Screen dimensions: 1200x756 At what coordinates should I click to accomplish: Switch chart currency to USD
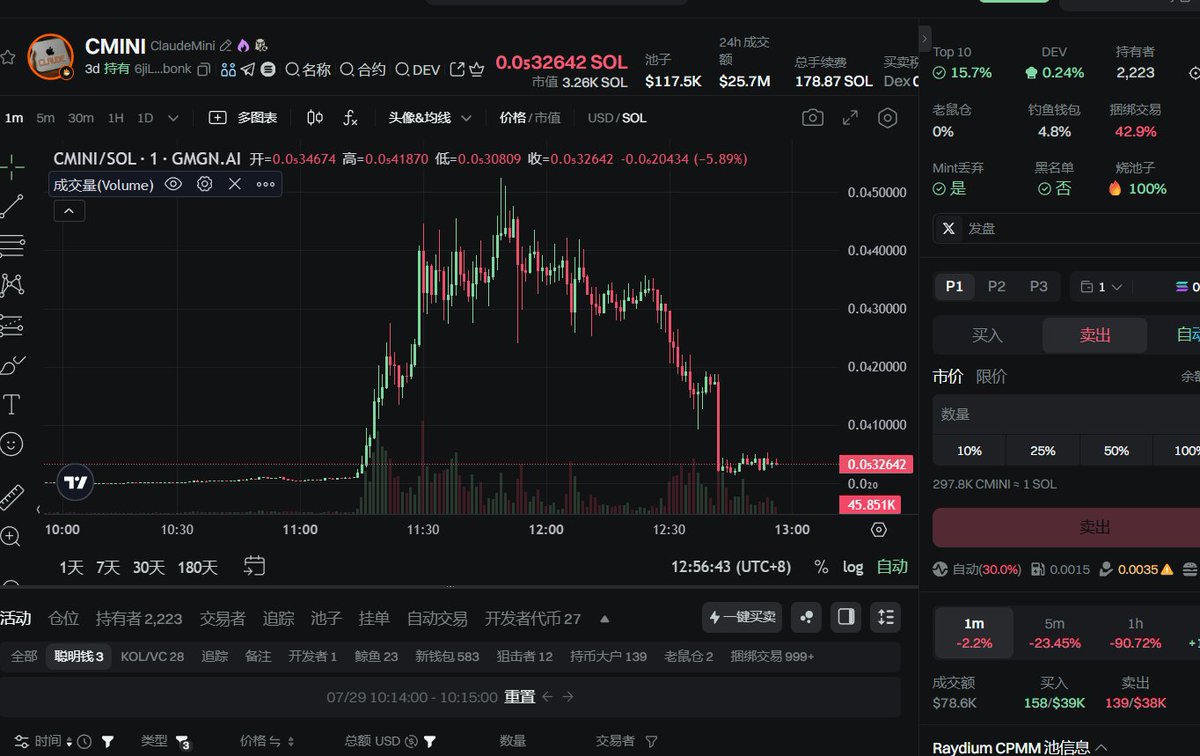click(600, 118)
